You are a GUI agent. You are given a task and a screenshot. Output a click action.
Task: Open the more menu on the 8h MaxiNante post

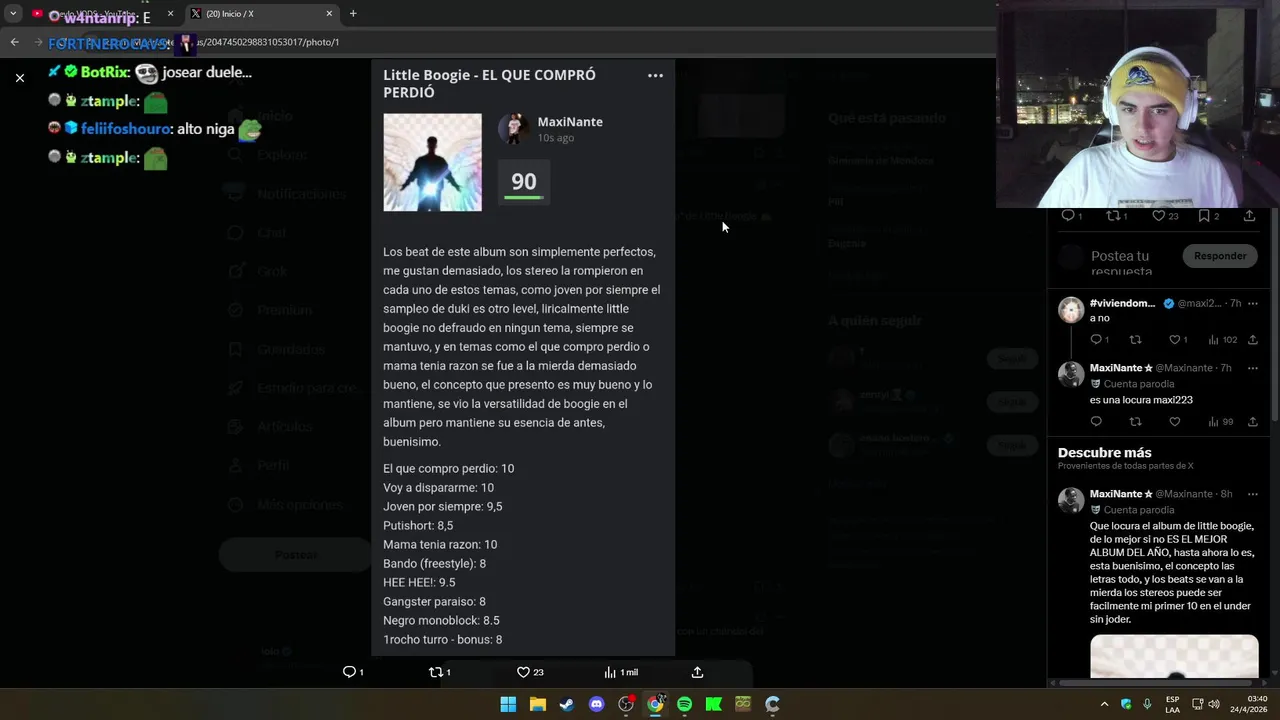click(x=1252, y=494)
